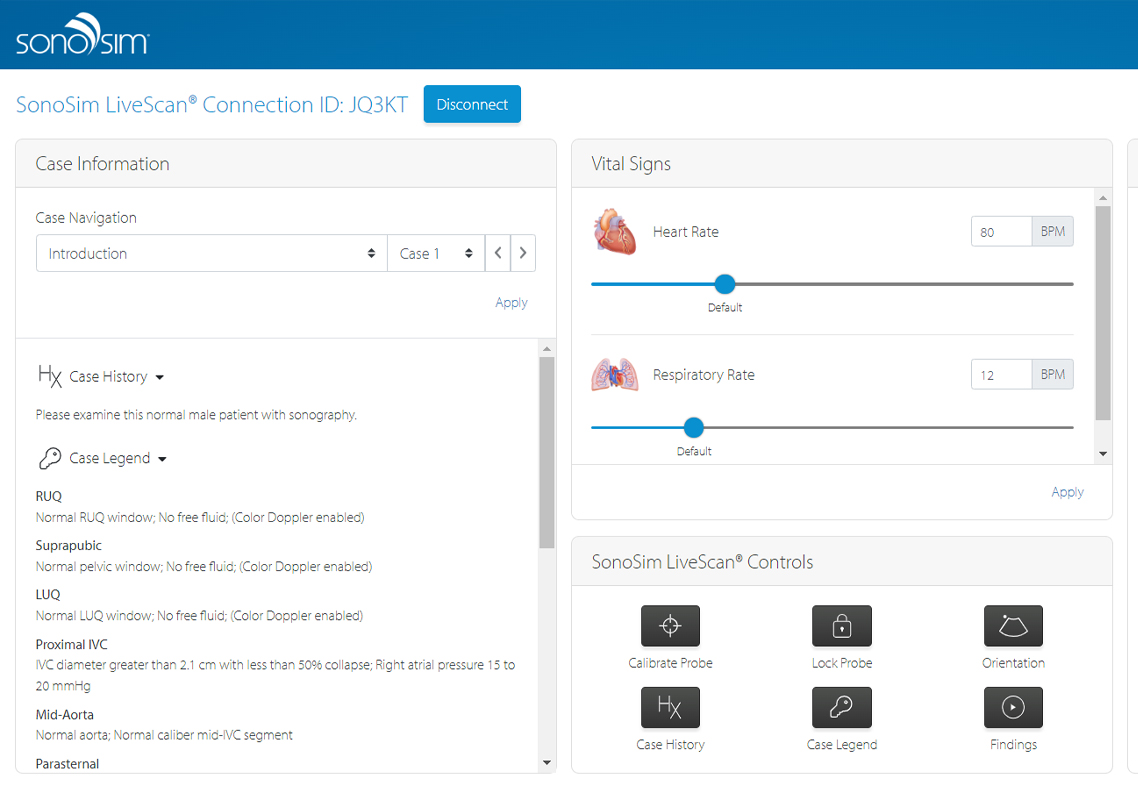Click the Case Information scrollbar up arrow
This screenshot has width=1138, height=786.
[x=547, y=349]
